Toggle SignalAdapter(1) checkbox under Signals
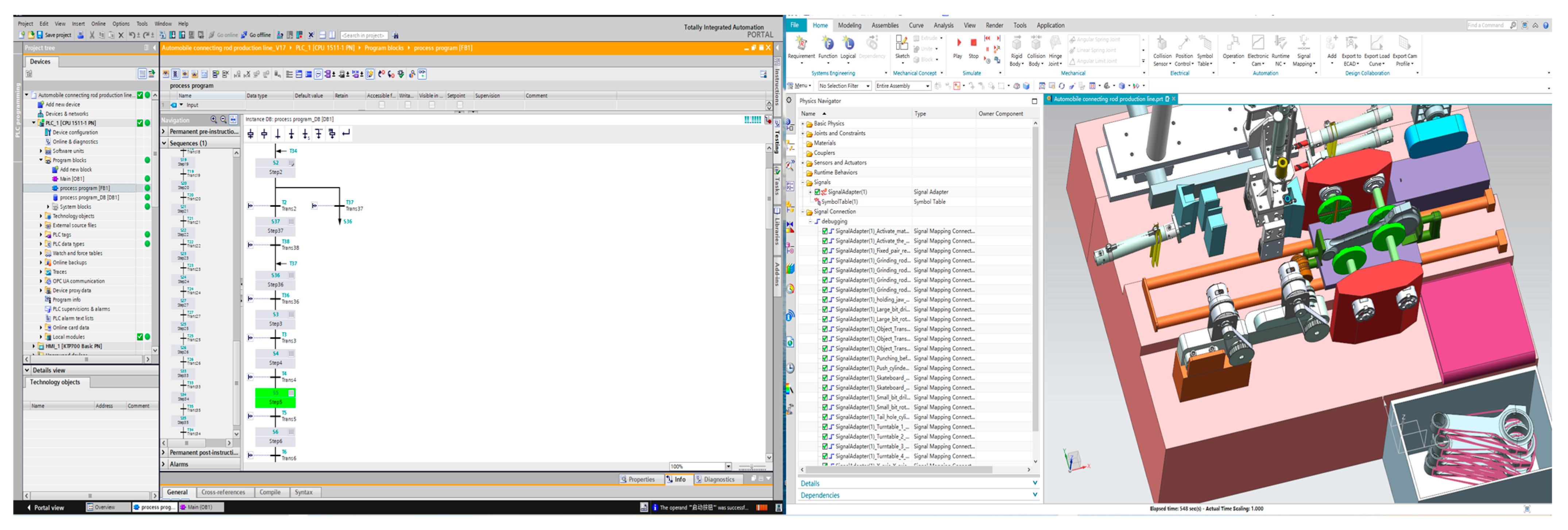This screenshot has height=530, width=1568. tap(817, 192)
